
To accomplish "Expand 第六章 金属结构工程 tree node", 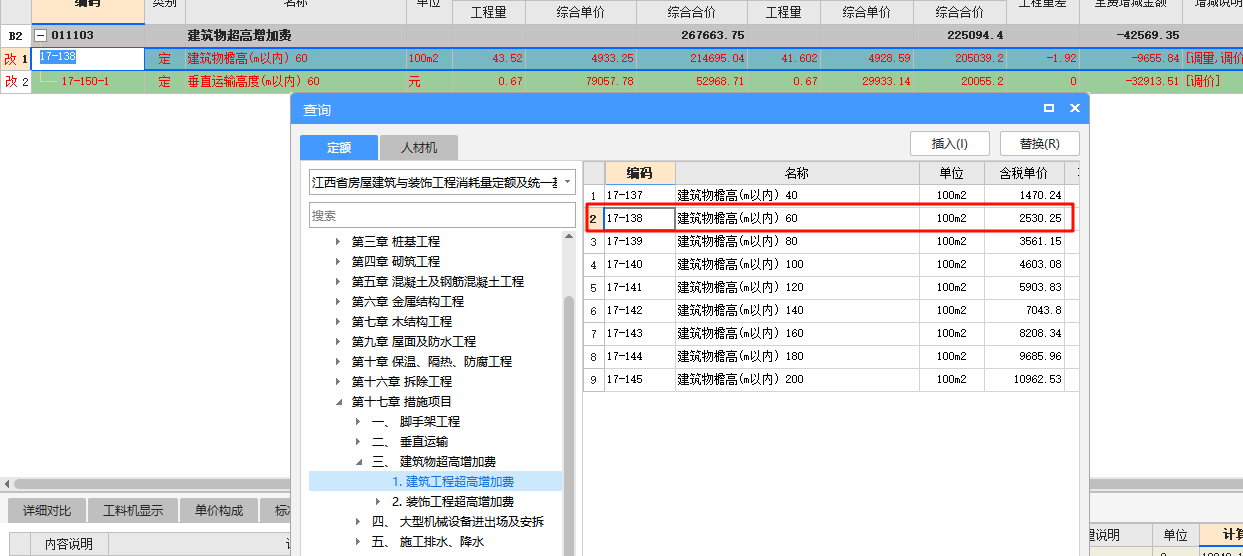I will [338, 302].
